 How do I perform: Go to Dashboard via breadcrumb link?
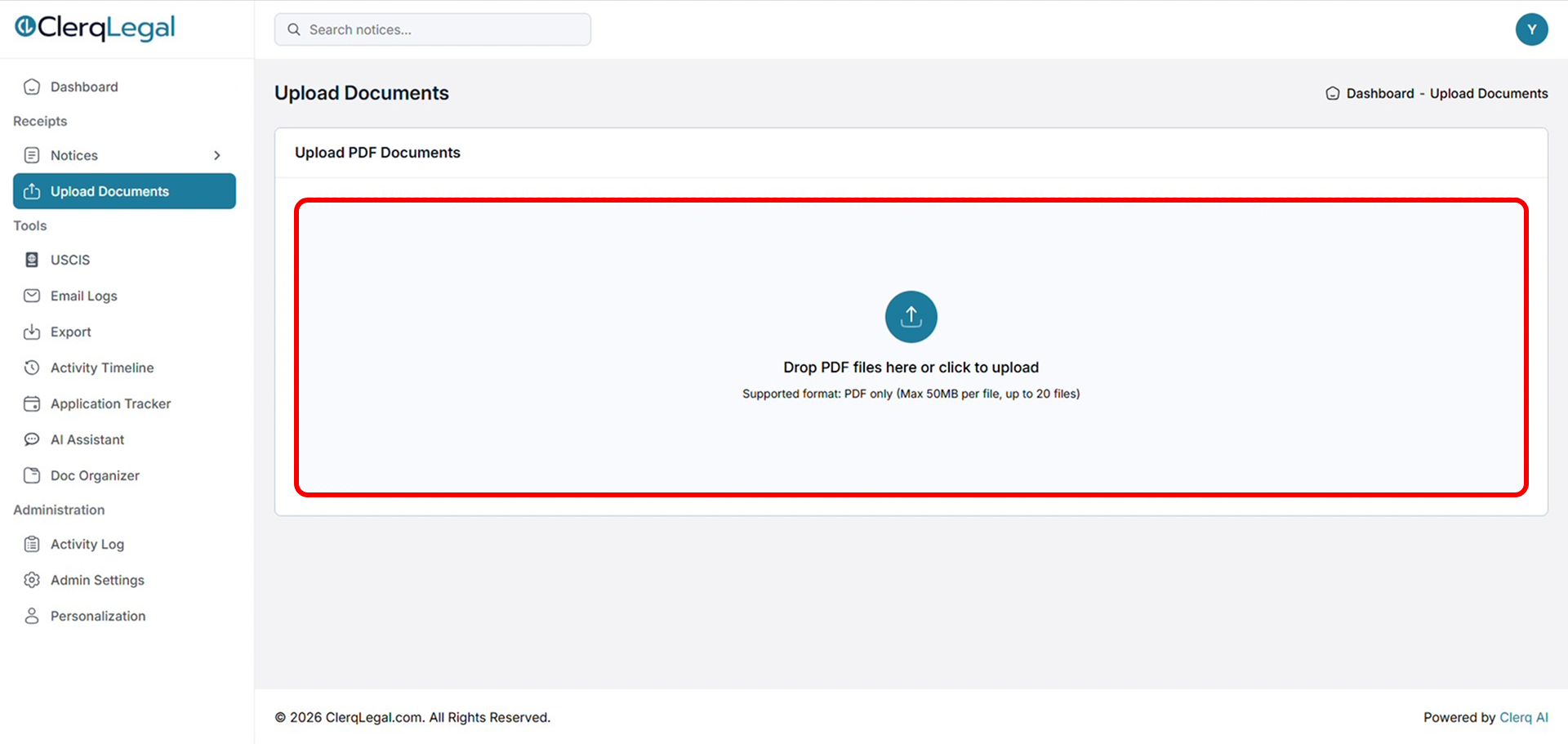[x=1380, y=93]
